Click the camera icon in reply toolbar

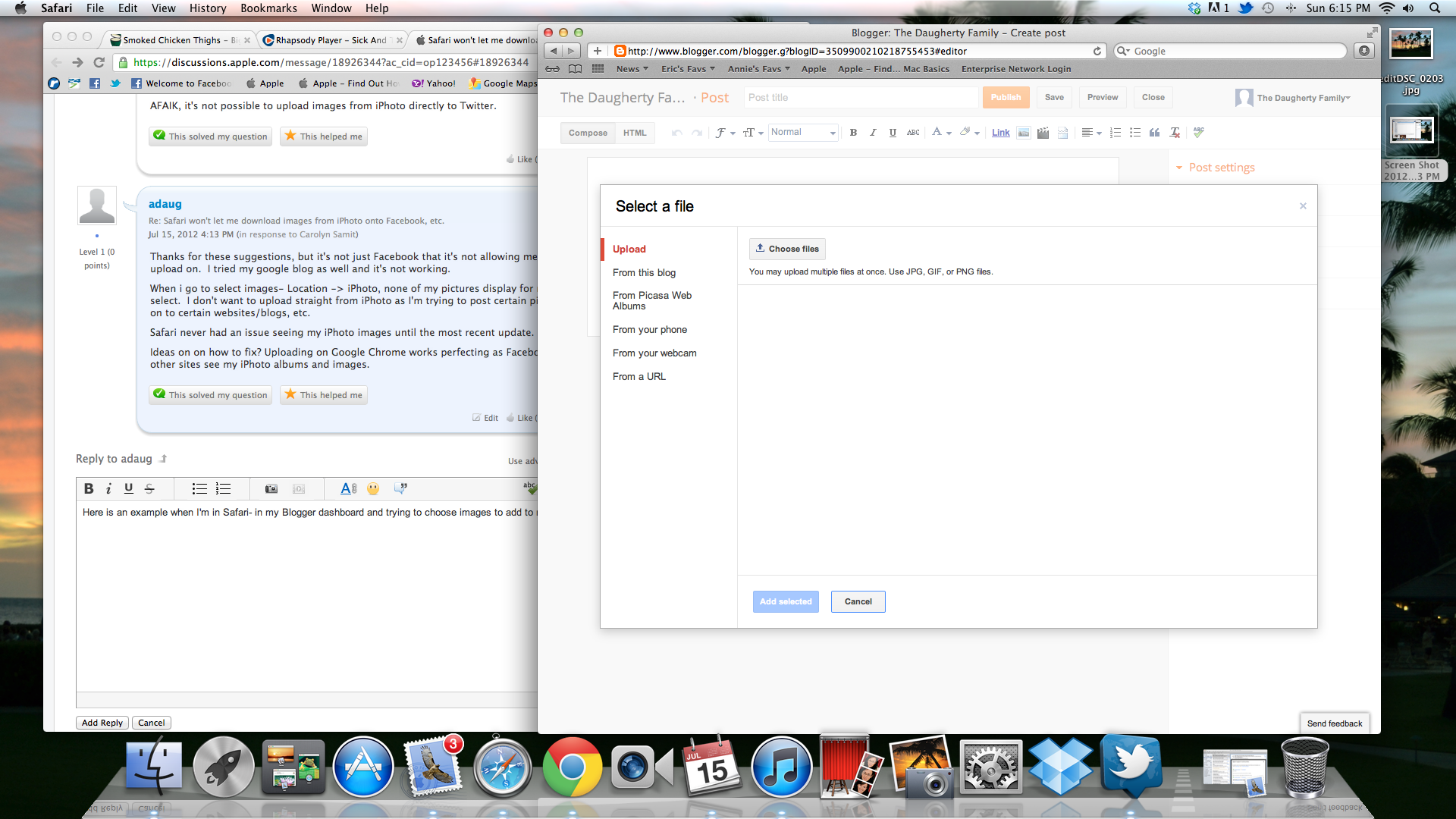point(271,489)
